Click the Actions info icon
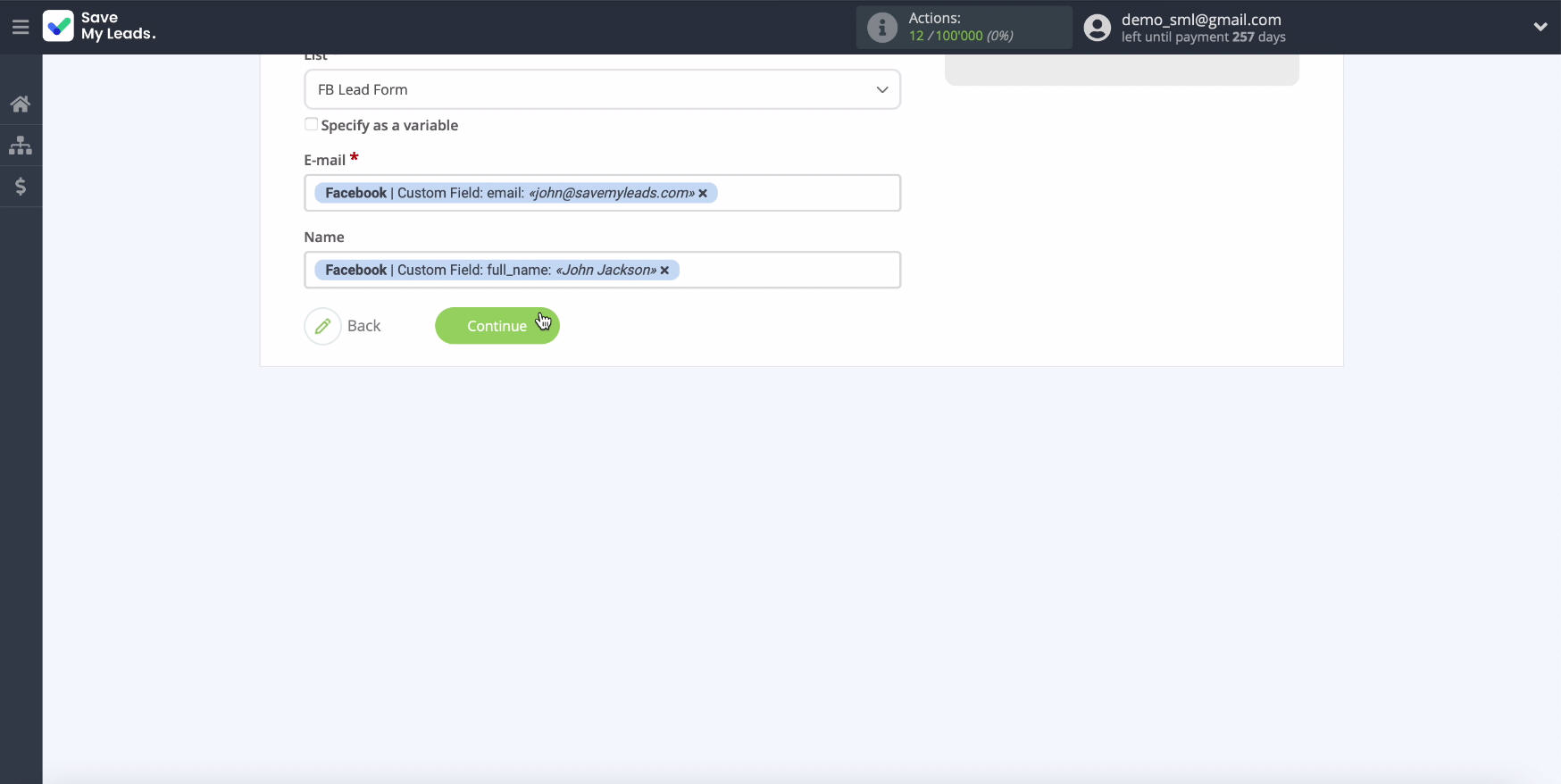Viewport: 1561px width, 784px height. point(881,28)
